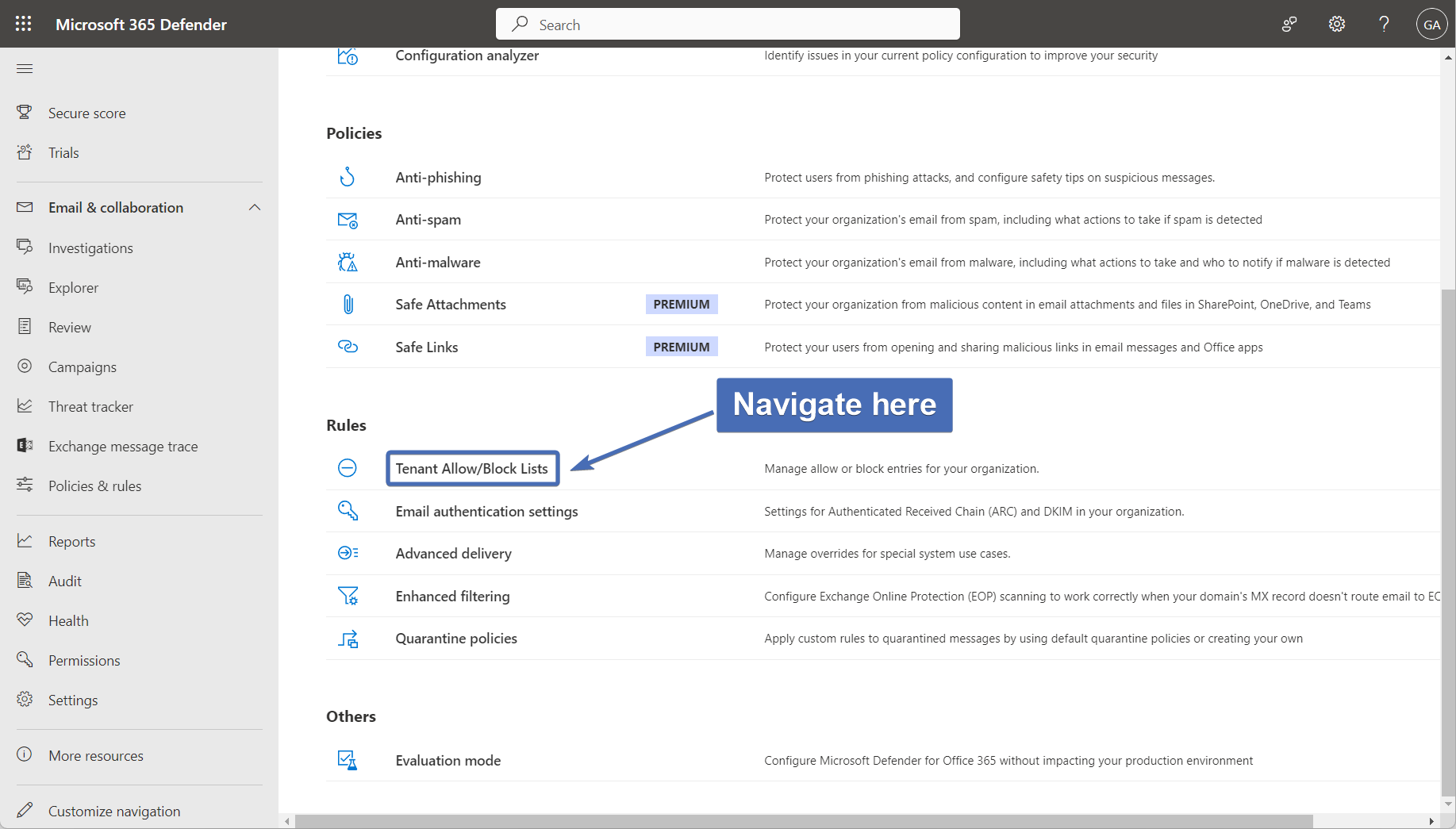Viewport: 1456px width, 829px height.
Task: Click the scroll right arrow at bottom
Action: click(x=1431, y=821)
